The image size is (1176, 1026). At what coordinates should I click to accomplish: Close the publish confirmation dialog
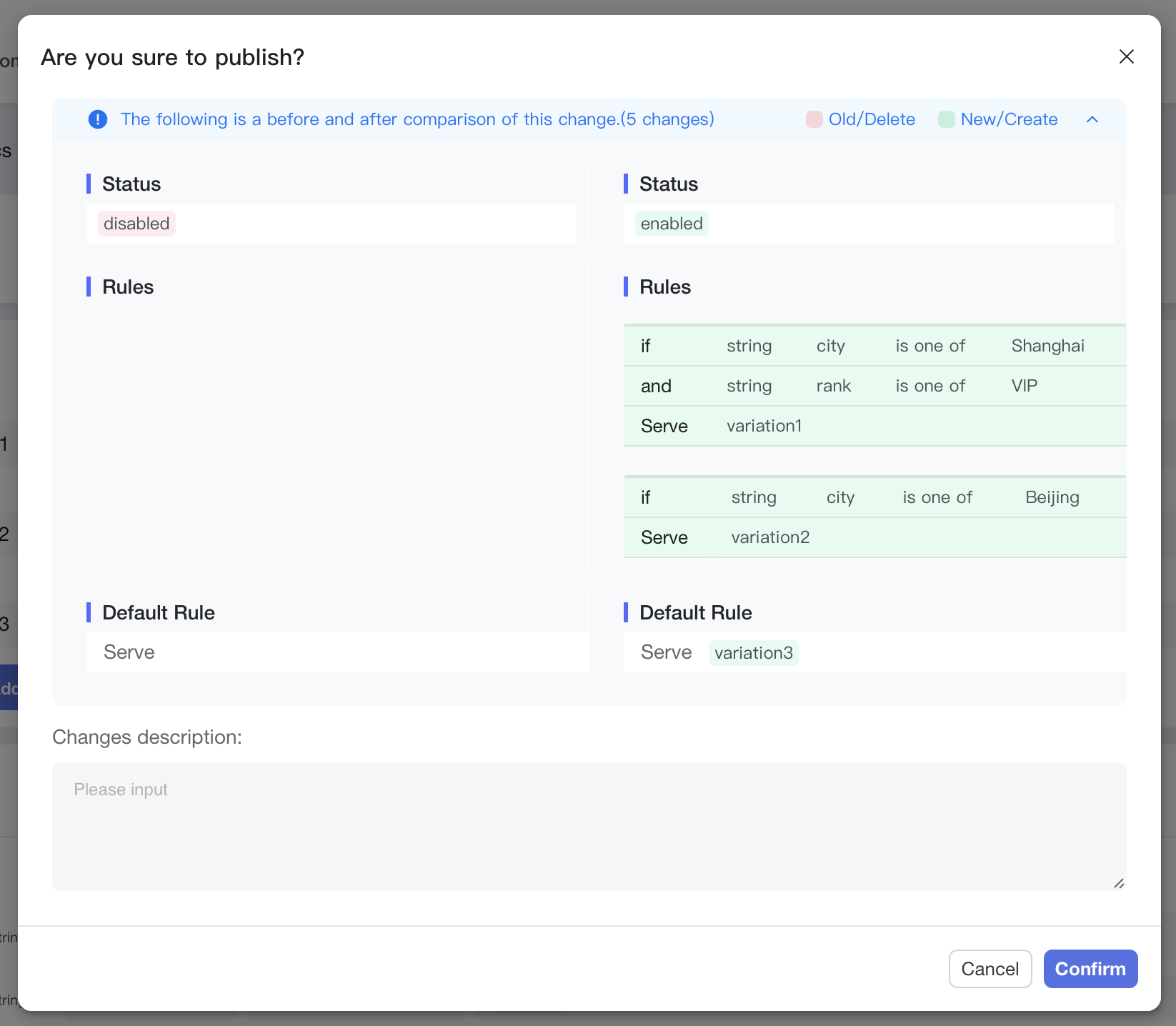(x=1126, y=56)
